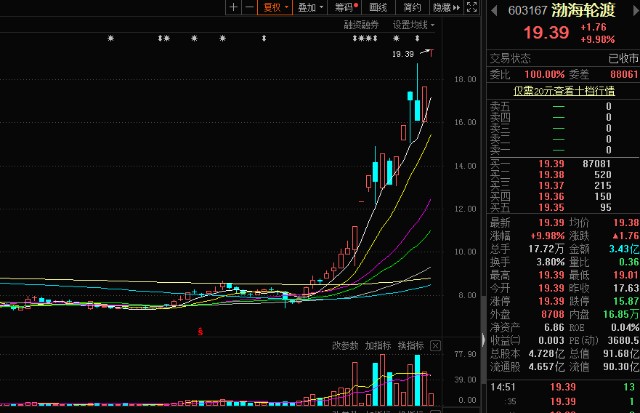Toggle the 隐藏 hide option in toolbar
The image size is (640, 413).
coord(443,7)
